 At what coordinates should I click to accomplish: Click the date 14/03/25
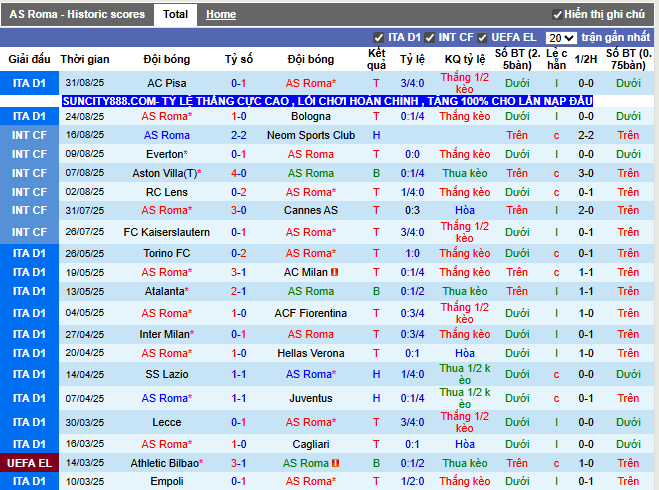(84, 463)
